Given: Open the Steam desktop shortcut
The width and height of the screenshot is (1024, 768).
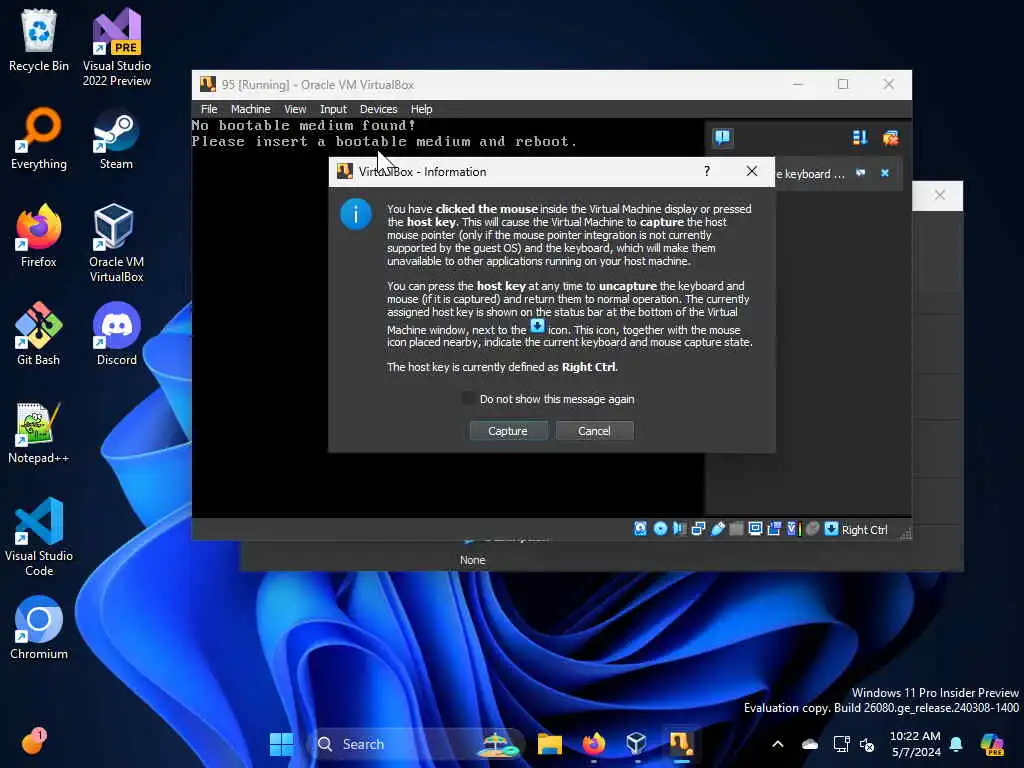Looking at the screenshot, I should tap(116, 138).
